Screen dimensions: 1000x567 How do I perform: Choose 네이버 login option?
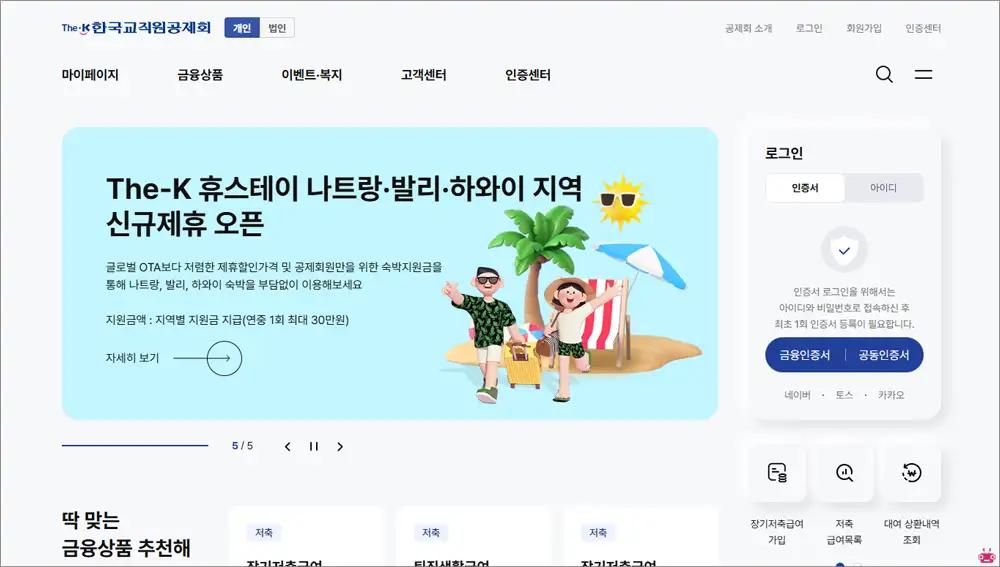[797, 395]
